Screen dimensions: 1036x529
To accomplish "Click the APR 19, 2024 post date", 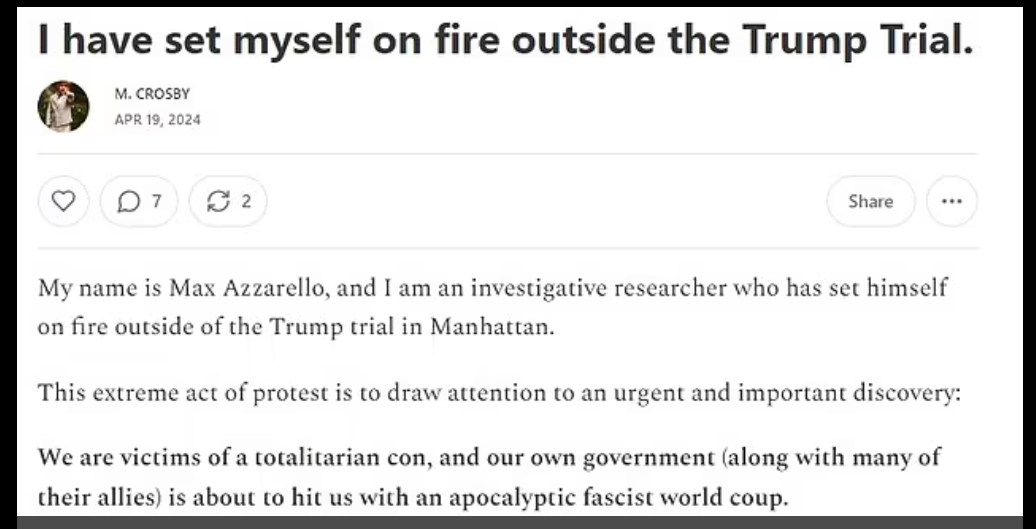I will click(x=157, y=120).
